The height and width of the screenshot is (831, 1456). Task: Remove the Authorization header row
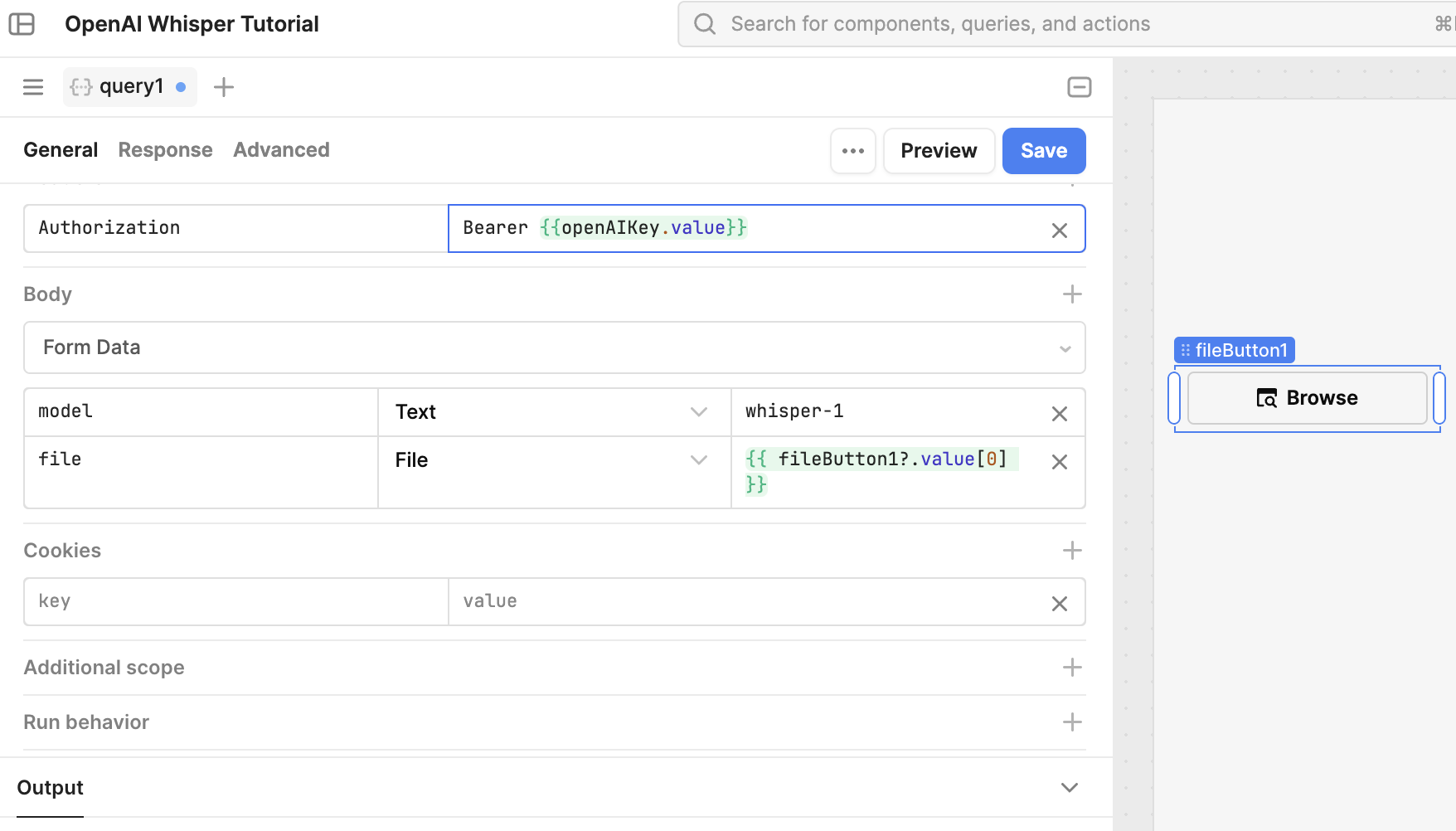pyautogui.click(x=1059, y=231)
